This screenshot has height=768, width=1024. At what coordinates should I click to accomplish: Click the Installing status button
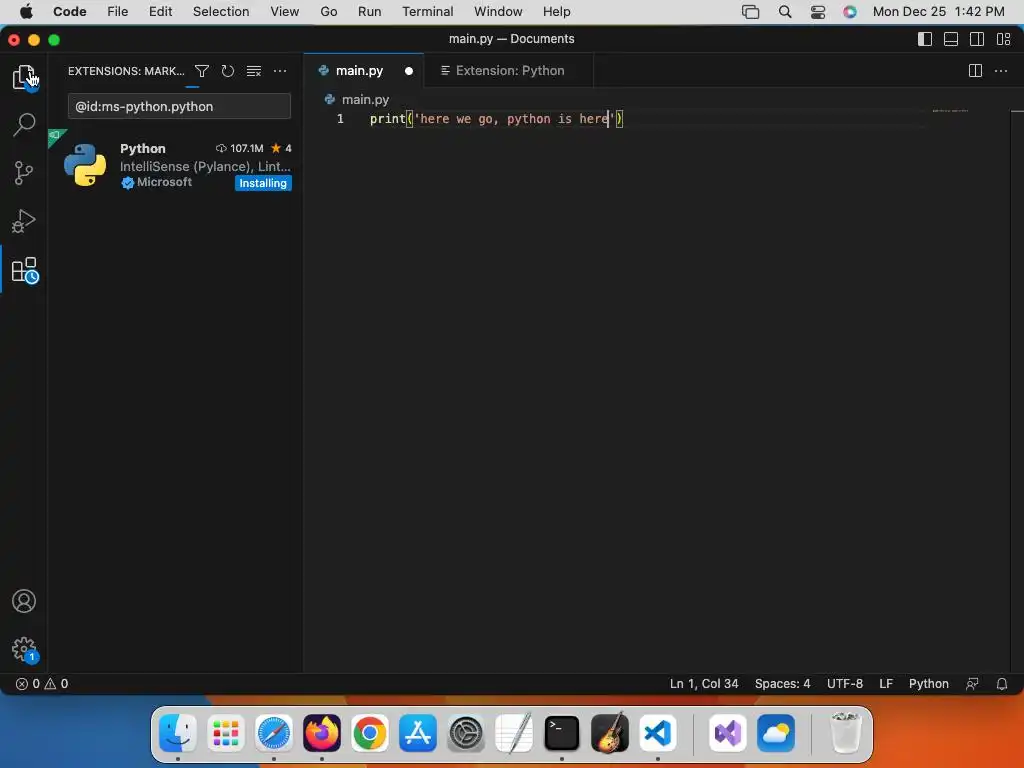tap(263, 184)
